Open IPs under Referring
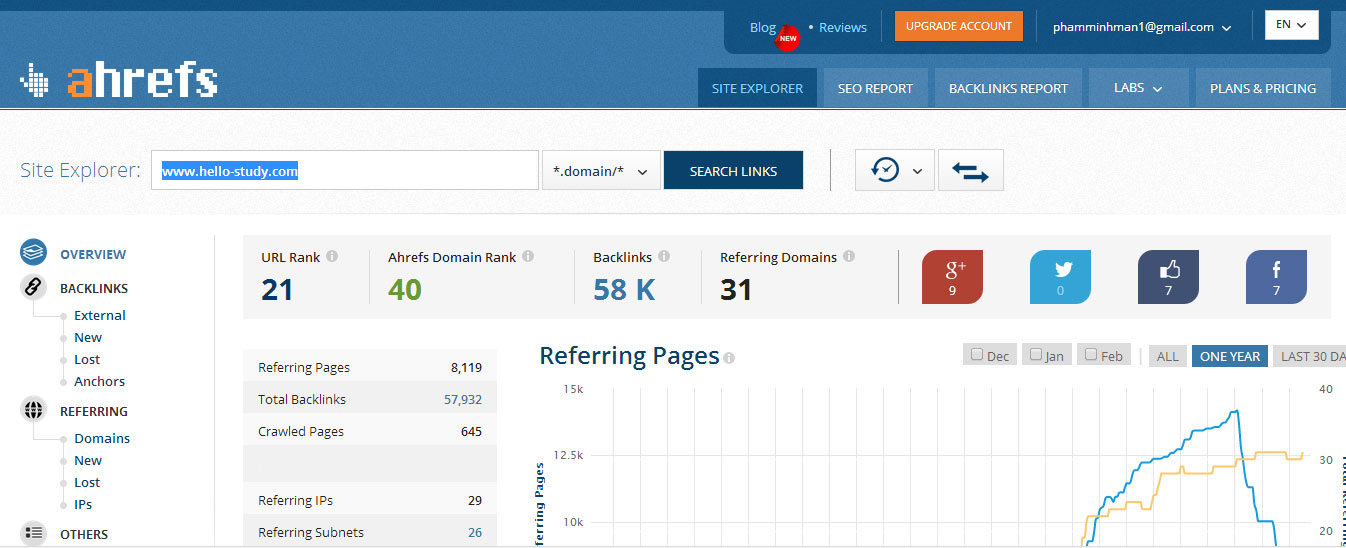This screenshot has height=548, width=1346. (x=83, y=504)
